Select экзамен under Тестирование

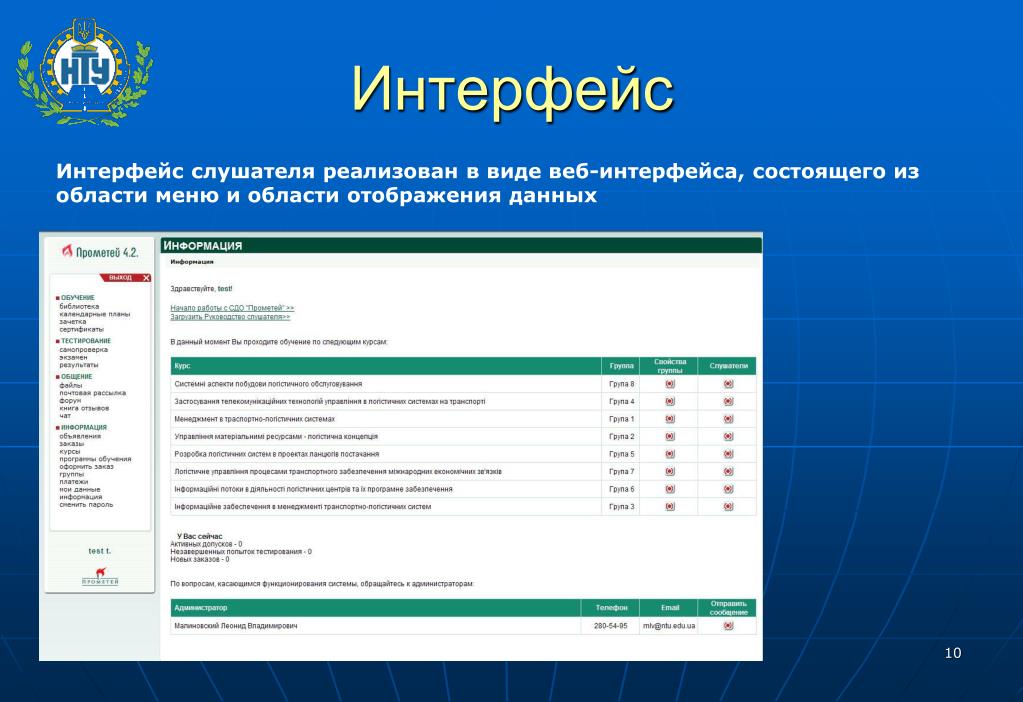click(73, 358)
